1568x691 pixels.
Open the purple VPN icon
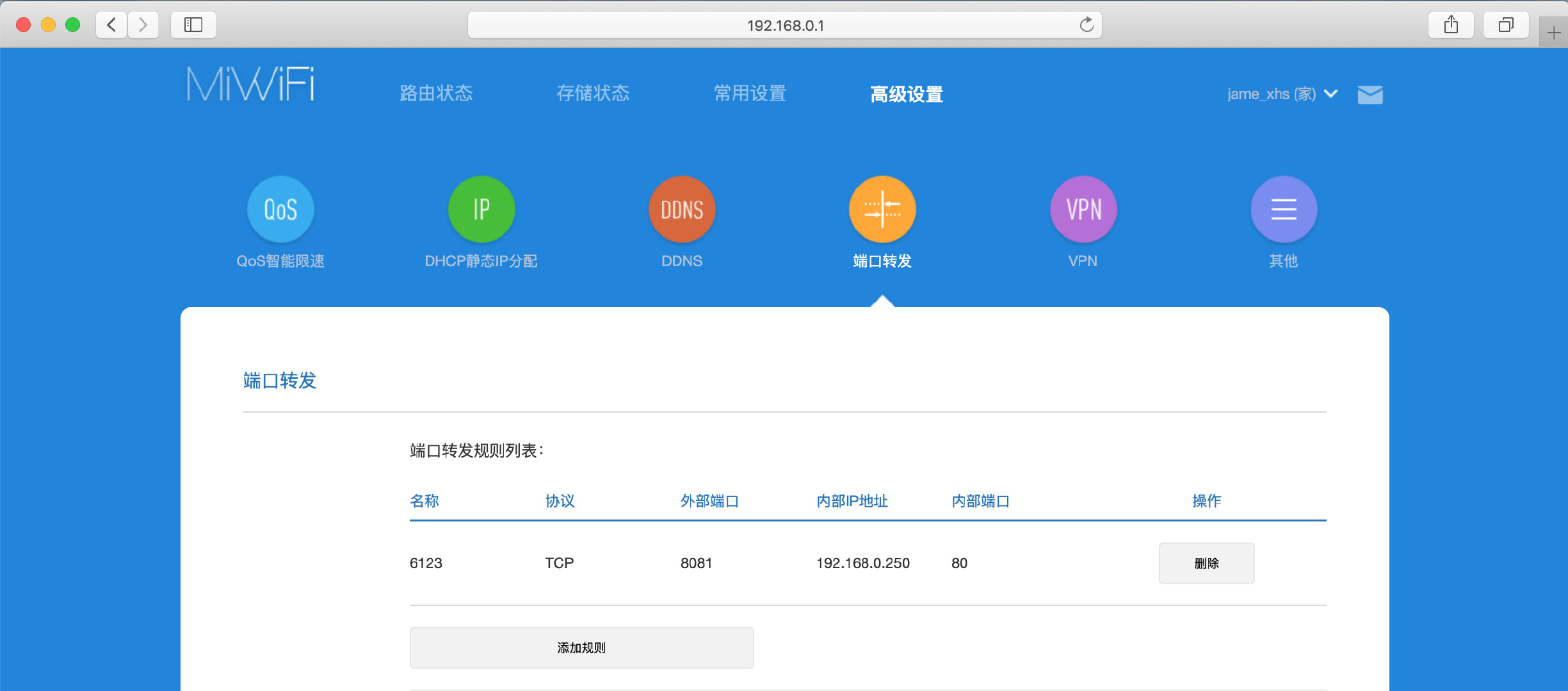pos(1083,209)
